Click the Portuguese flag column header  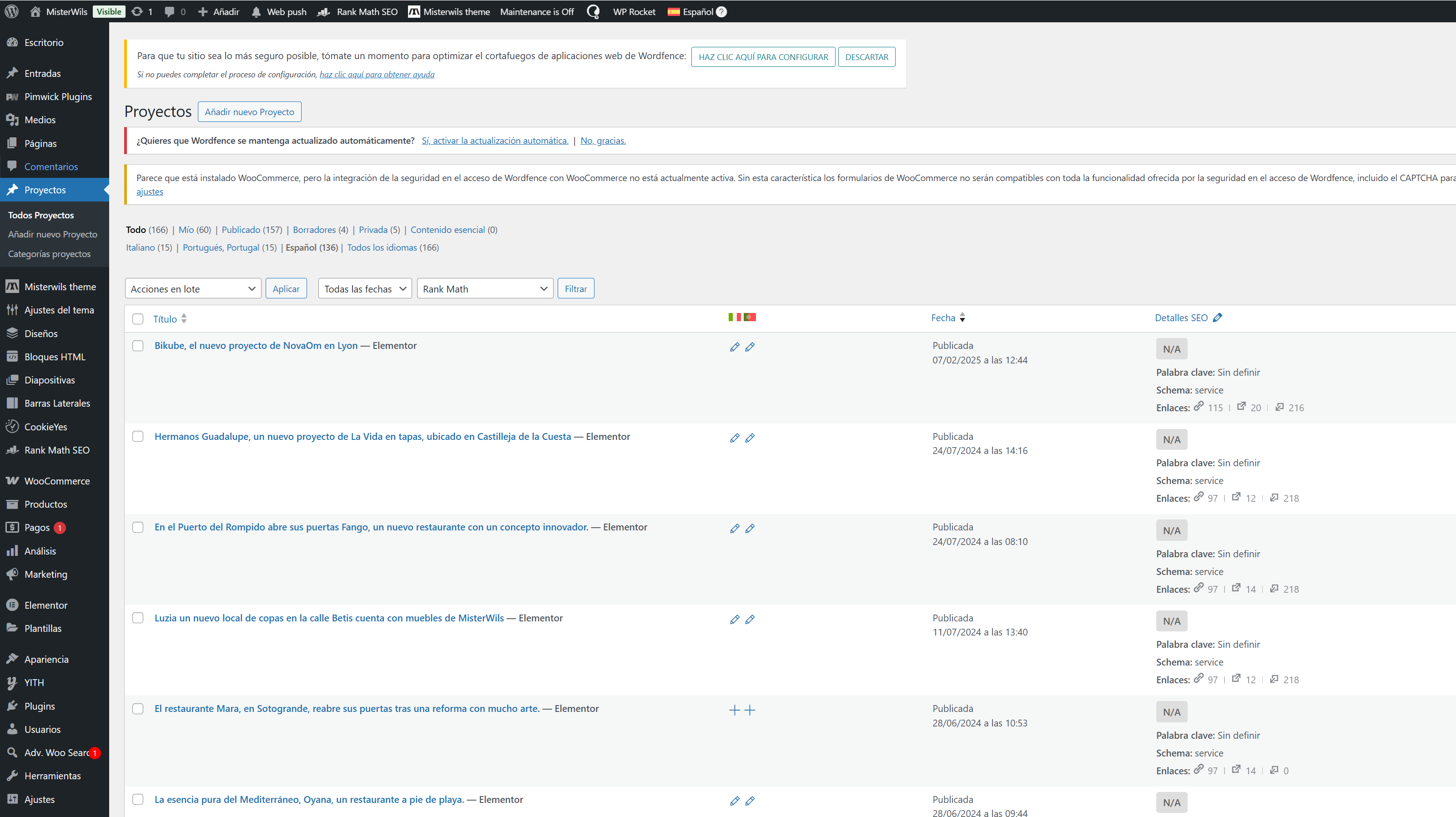pyautogui.click(x=750, y=317)
